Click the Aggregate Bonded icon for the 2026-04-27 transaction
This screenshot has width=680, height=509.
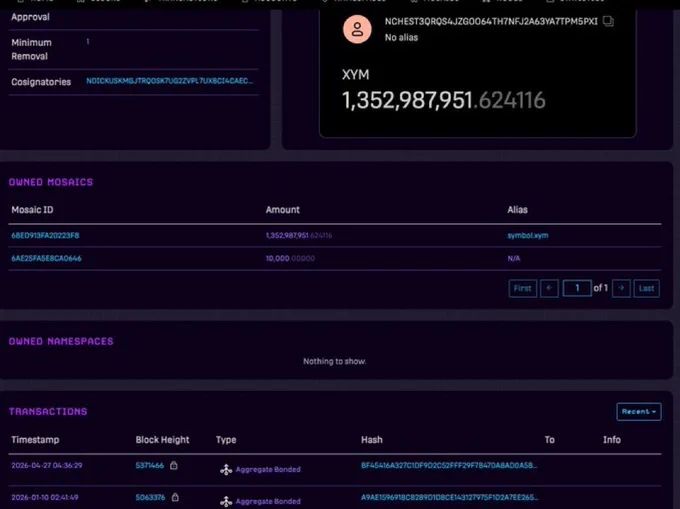tap(226, 470)
